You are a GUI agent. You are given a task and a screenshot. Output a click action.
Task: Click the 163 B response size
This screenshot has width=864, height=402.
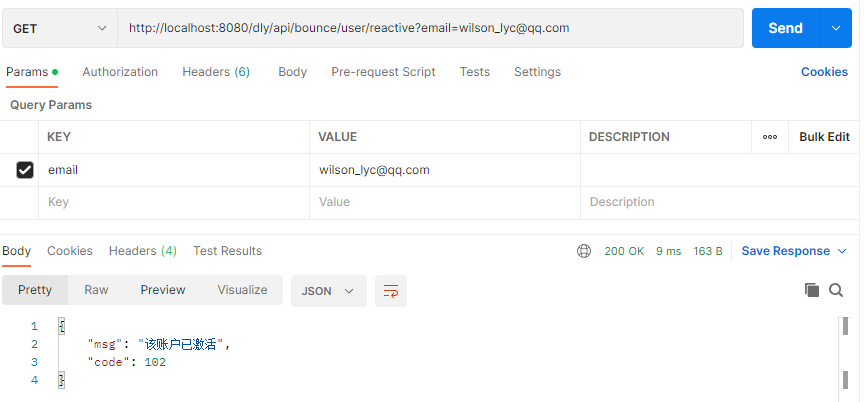click(708, 251)
